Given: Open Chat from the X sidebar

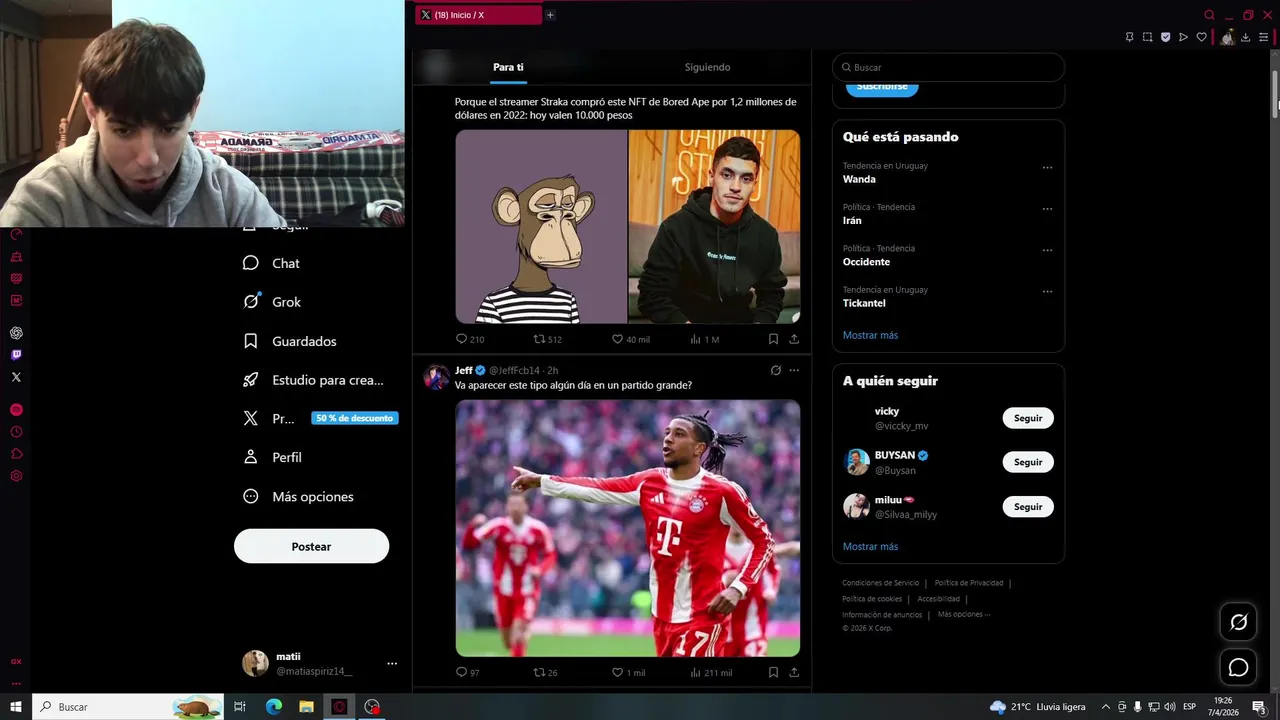Looking at the screenshot, I should tap(271, 263).
